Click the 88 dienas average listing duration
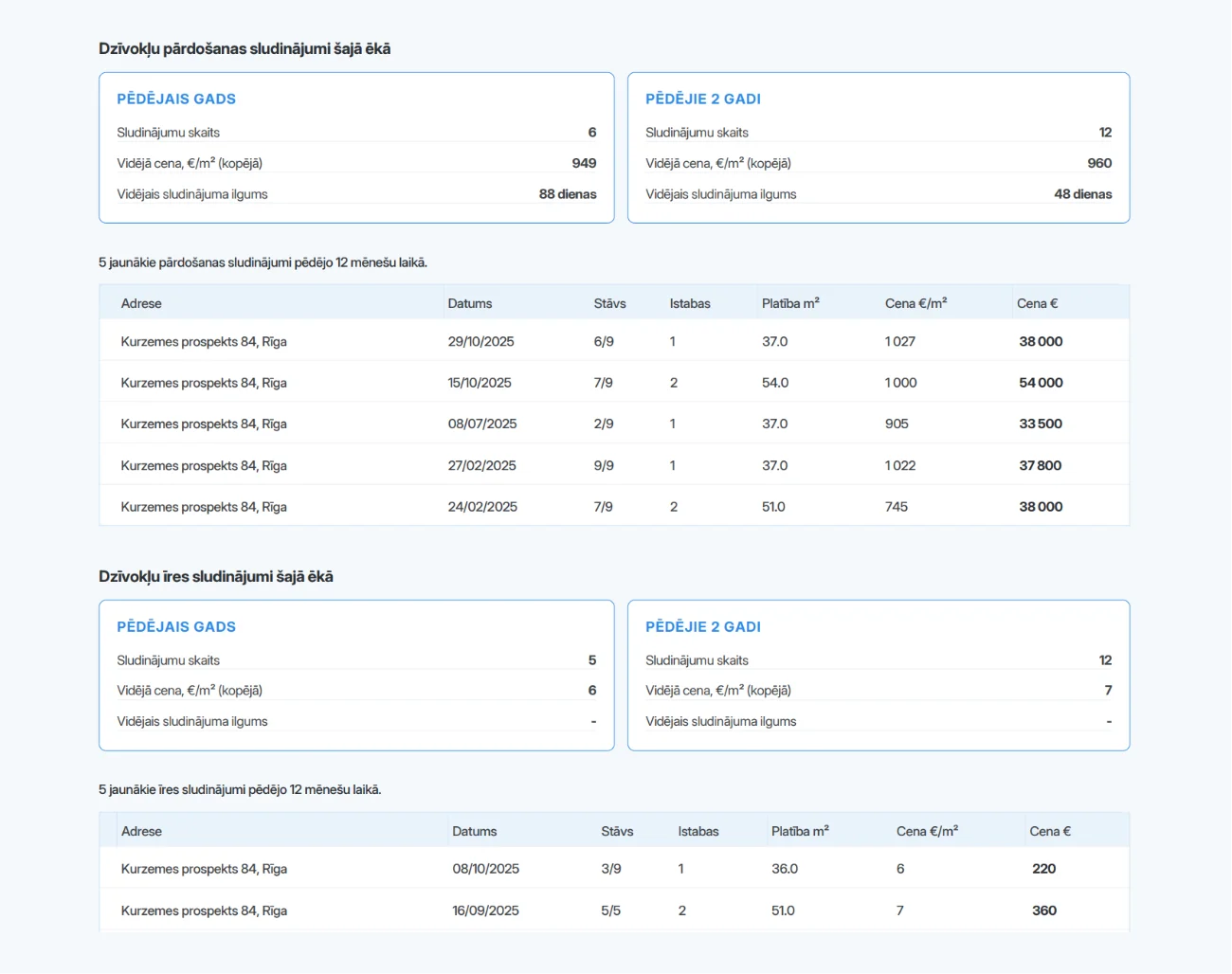 click(568, 194)
